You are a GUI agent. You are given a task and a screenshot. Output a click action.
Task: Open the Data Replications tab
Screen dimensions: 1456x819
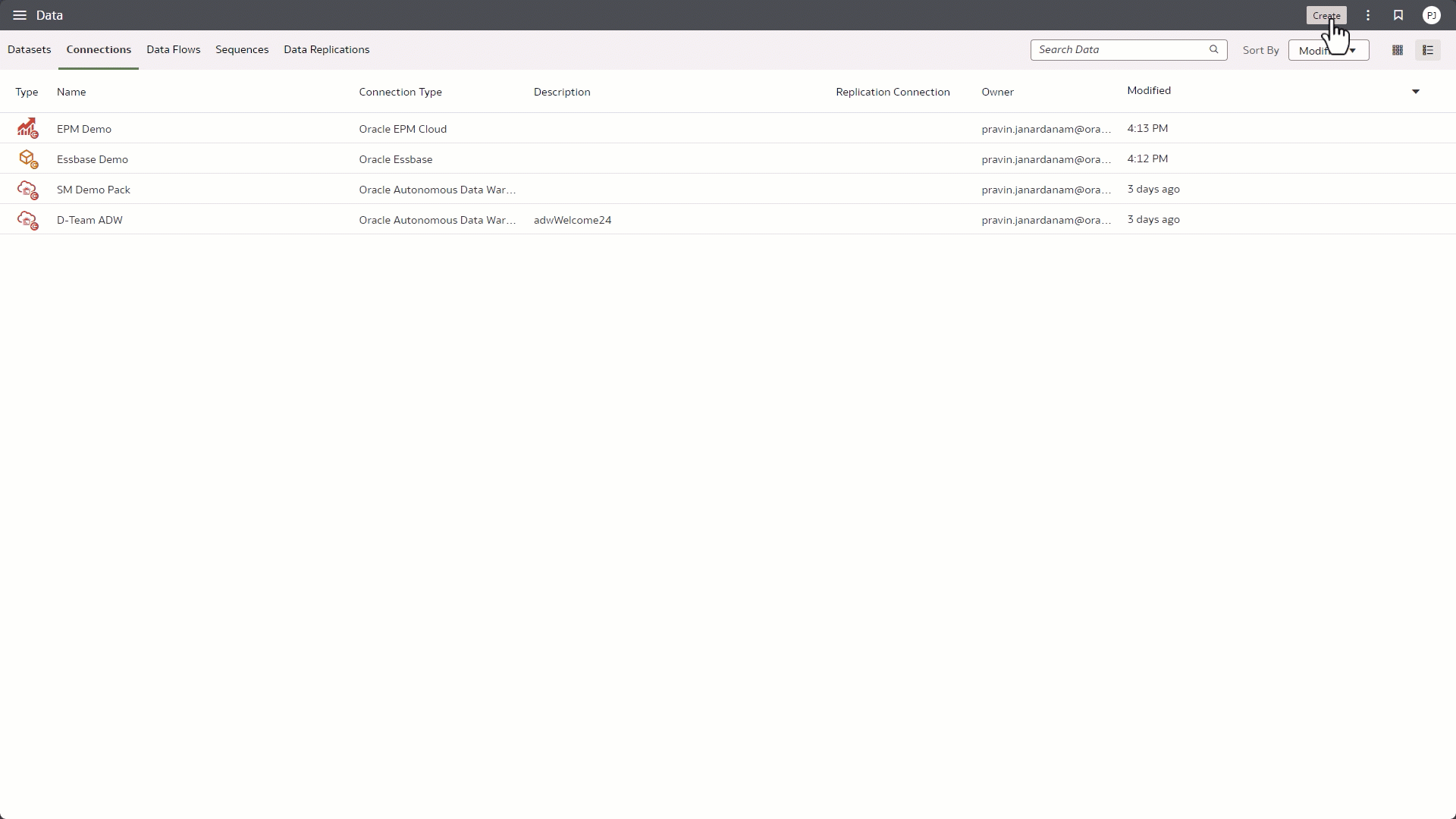point(326,49)
